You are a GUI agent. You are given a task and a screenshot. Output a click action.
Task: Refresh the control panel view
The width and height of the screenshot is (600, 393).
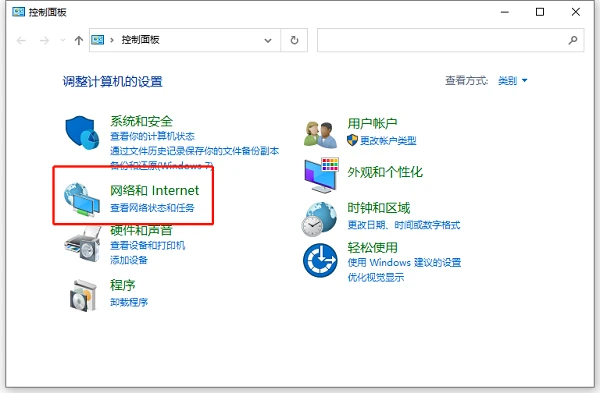tap(294, 40)
